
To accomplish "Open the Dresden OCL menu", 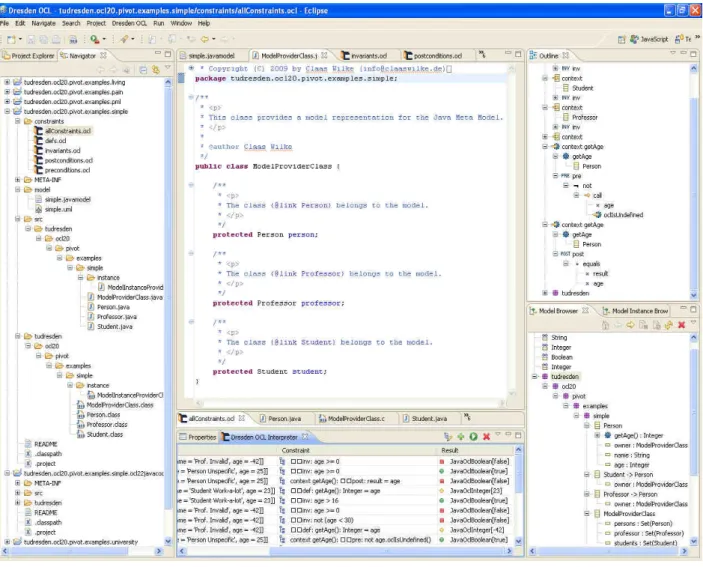I will click(x=129, y=23).
